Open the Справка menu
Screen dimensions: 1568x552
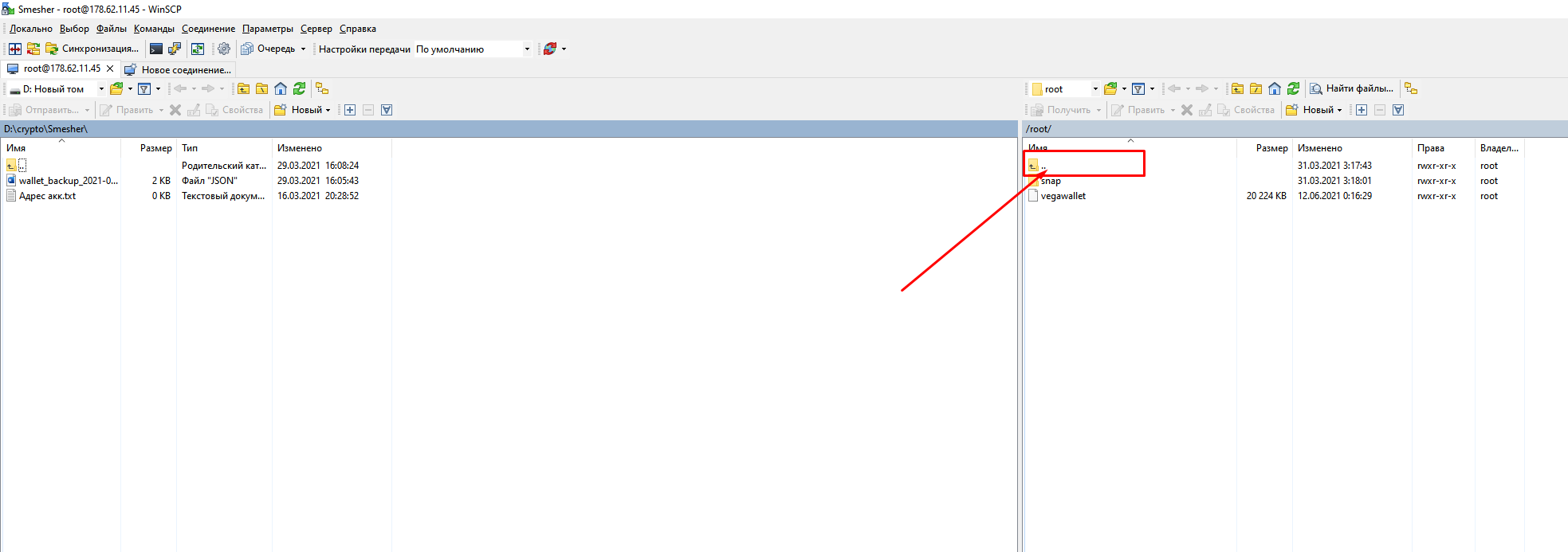(358, 29)
